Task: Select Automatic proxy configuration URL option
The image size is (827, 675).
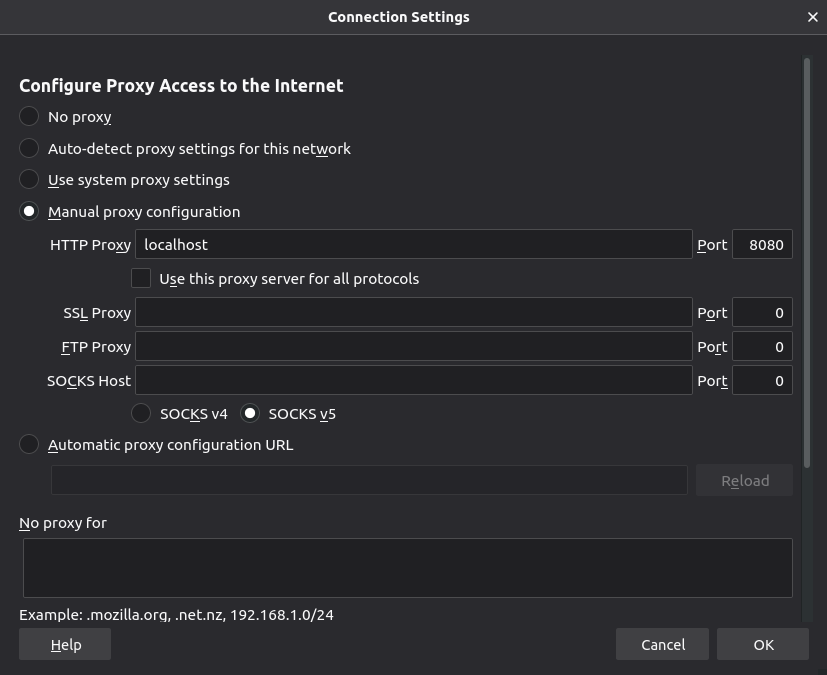Action: [x=30, y=445]
